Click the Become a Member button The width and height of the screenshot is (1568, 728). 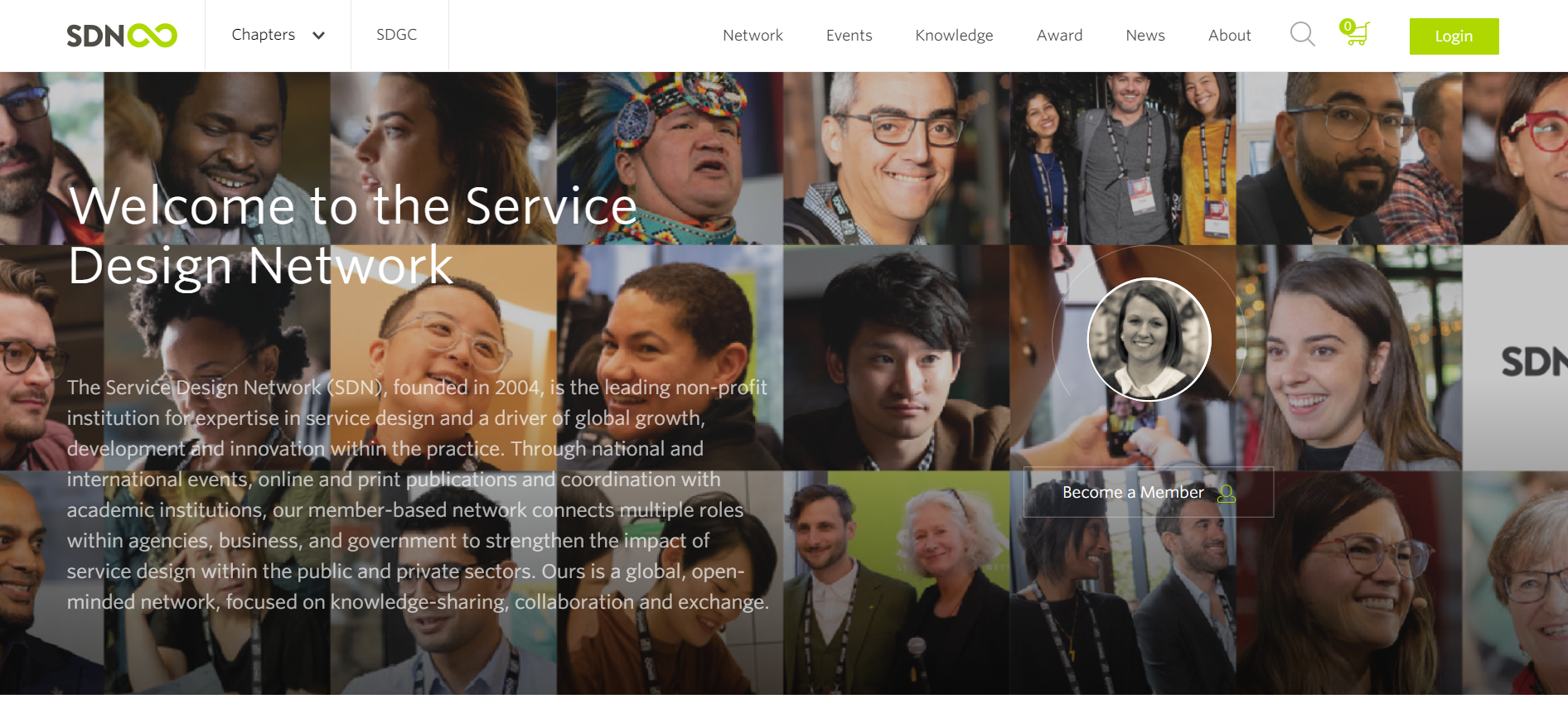pos(1148,493)
